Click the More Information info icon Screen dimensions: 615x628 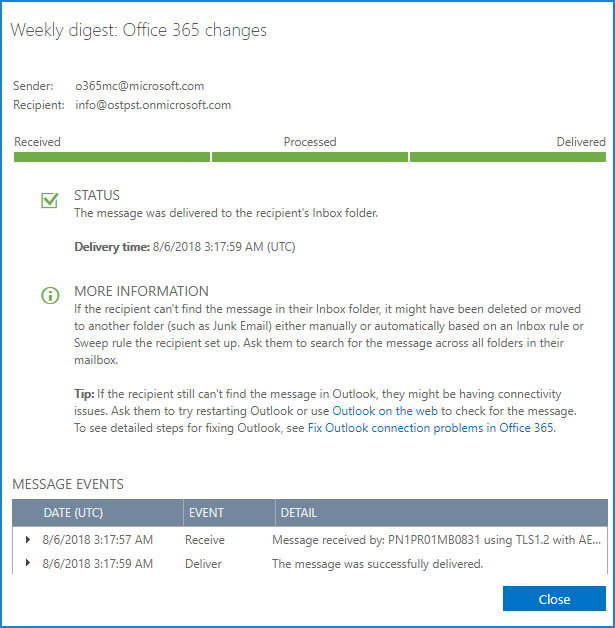[x=50, y=296]
